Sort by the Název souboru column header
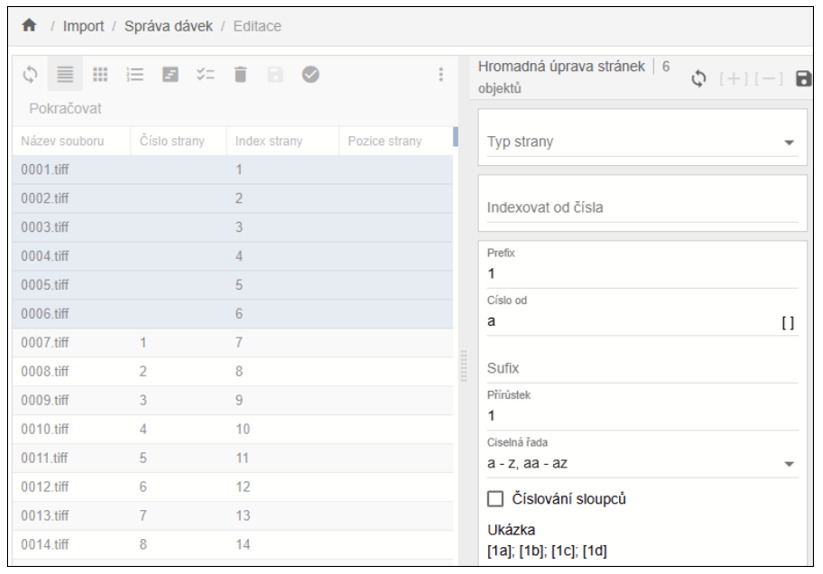Screen dimensions: 823x574 tap(62, 141)
